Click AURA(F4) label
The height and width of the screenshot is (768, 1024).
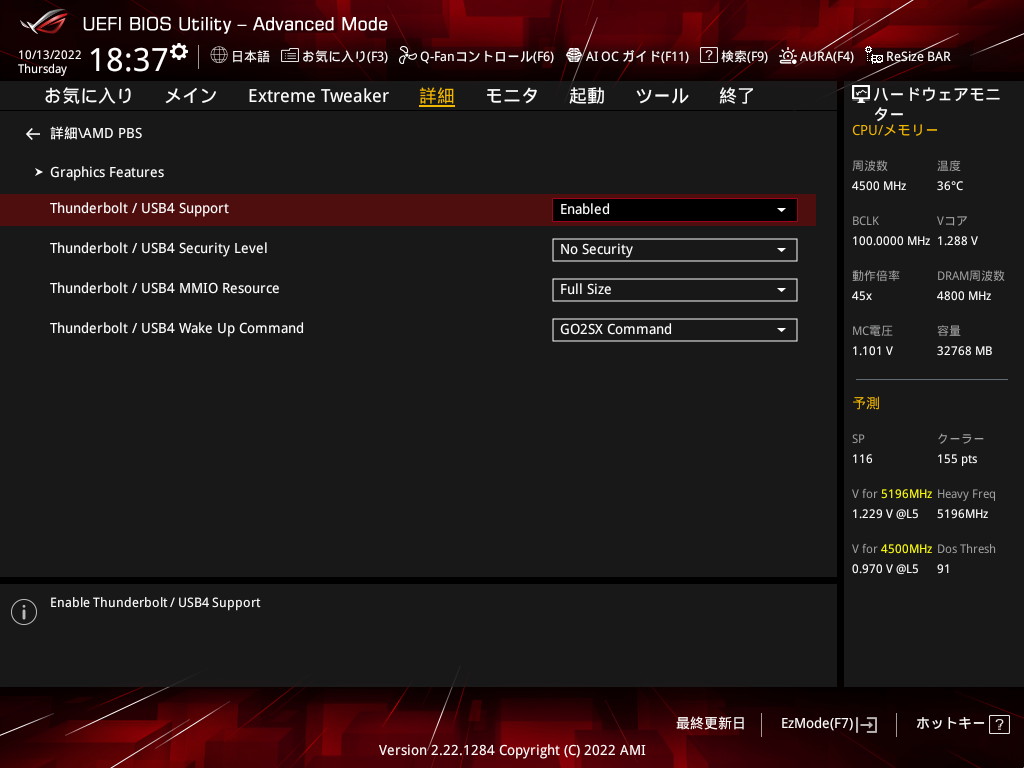pyautogui.click(x=827, y=56)
